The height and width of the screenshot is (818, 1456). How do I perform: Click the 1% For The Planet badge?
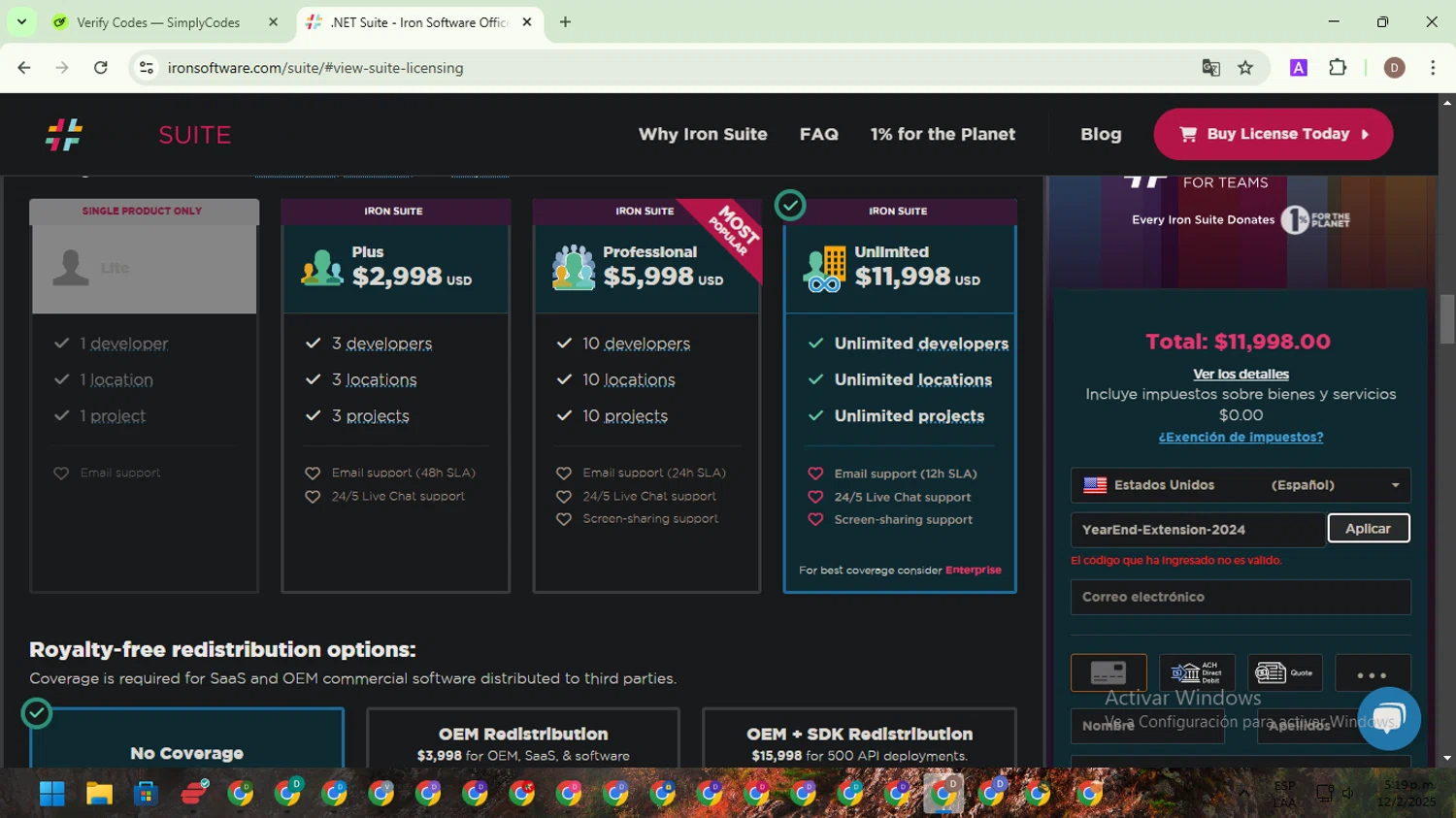pos(1315,220)
